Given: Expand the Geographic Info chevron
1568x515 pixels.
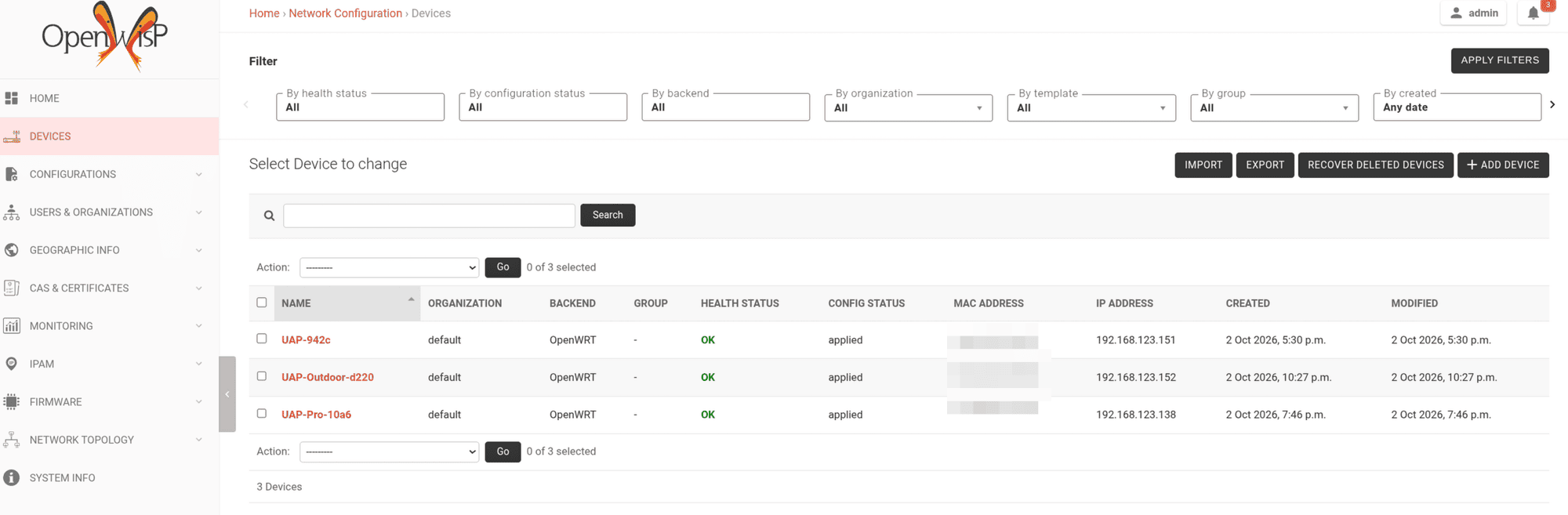Looking at the screenshot, I should pyautogui.click(x=199, y=250).
